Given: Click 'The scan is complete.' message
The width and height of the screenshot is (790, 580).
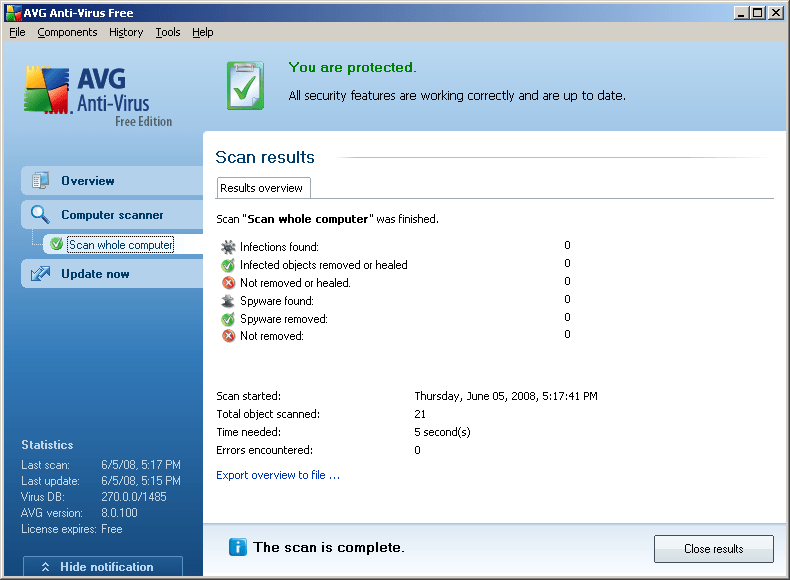Looking at the screenshot, I should point(329,547).
